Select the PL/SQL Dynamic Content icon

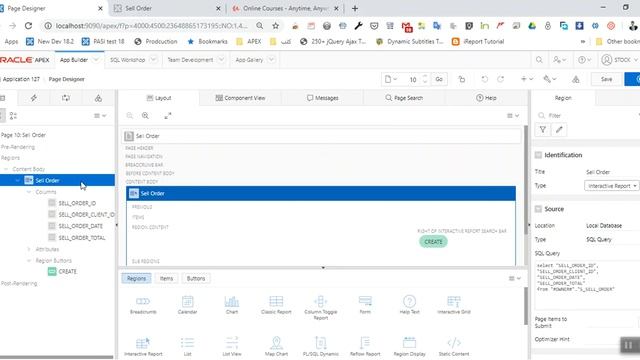[320, 343]
